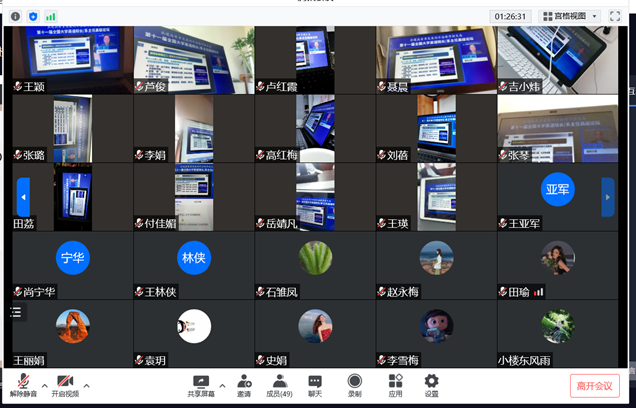Start screen sharing with 共享屏幕
636x408 pixels.
tap(201, 385)
